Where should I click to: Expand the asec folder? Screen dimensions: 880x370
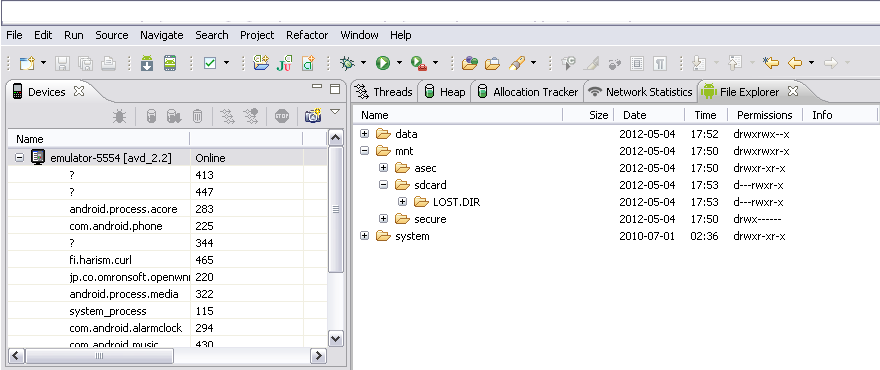click(383, 168)
